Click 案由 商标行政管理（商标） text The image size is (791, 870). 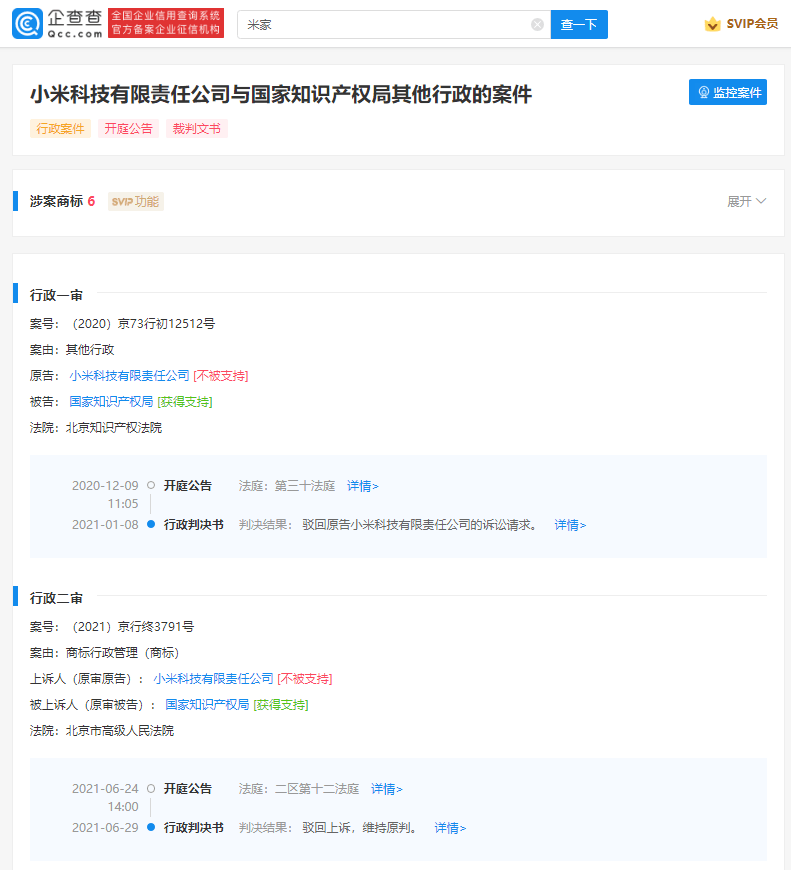(123, 652)
